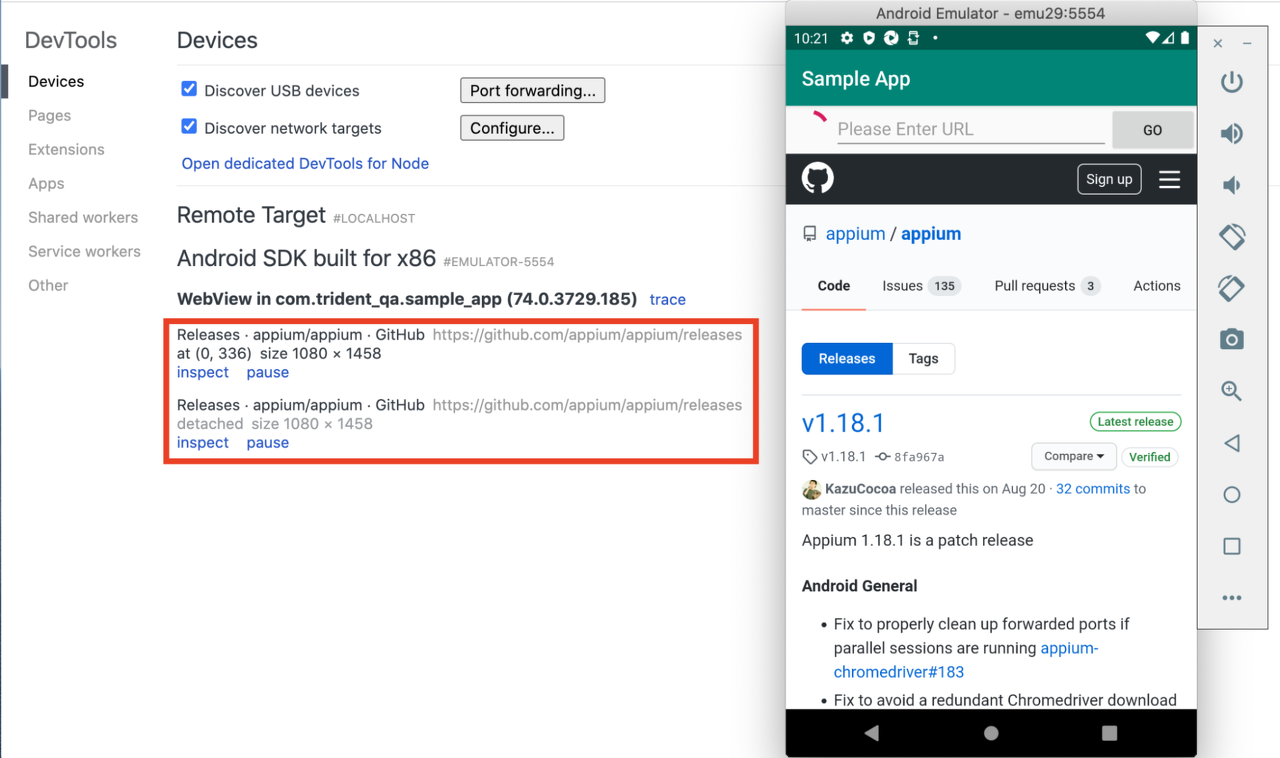Uncheck Discover network targets
This screenshot has height=758, width=1280.
tap(189, 127)
